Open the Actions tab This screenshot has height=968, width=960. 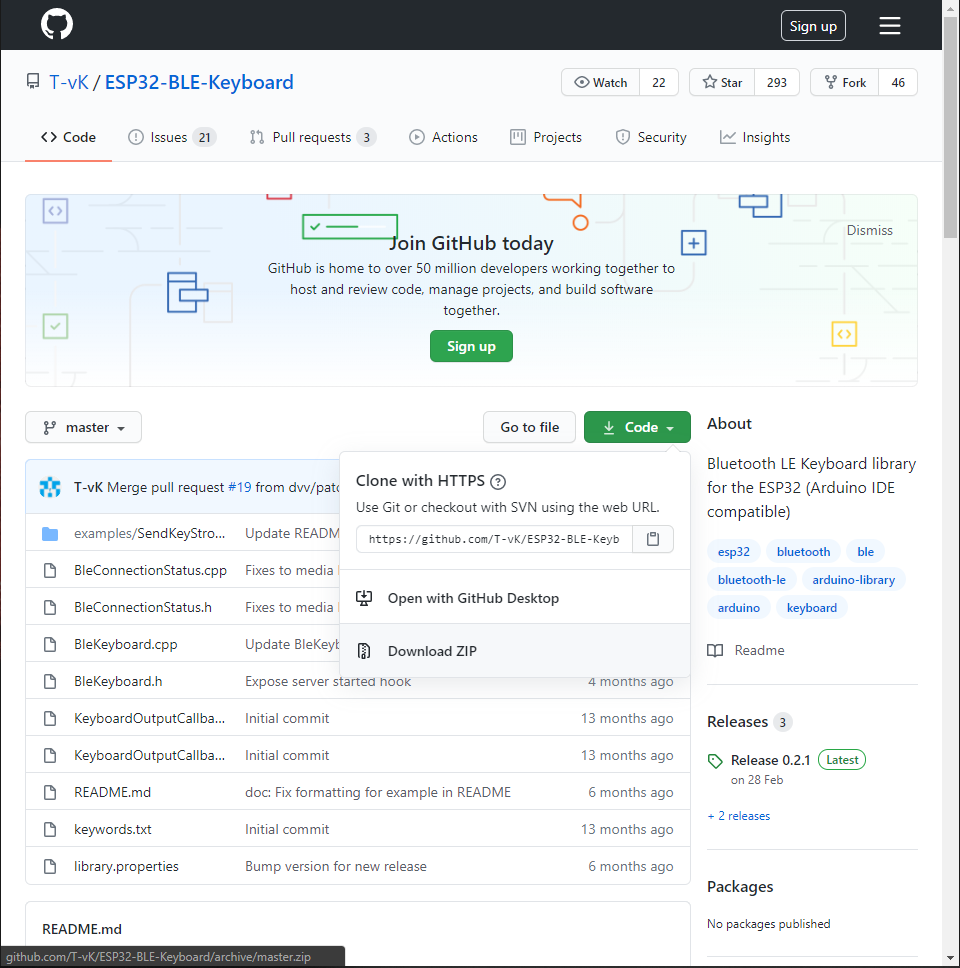click(443, 137)
